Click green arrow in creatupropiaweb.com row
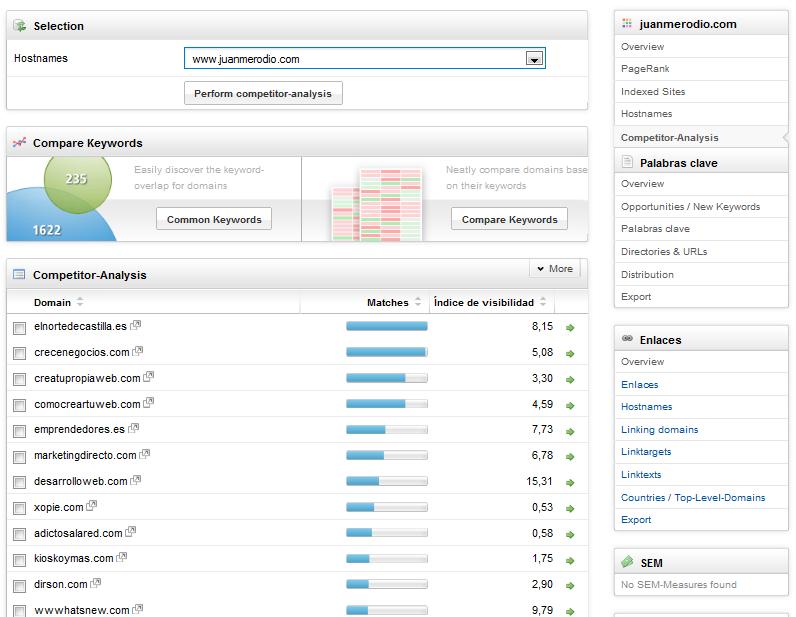Viewport: 796px width, 617px height. 570,379
